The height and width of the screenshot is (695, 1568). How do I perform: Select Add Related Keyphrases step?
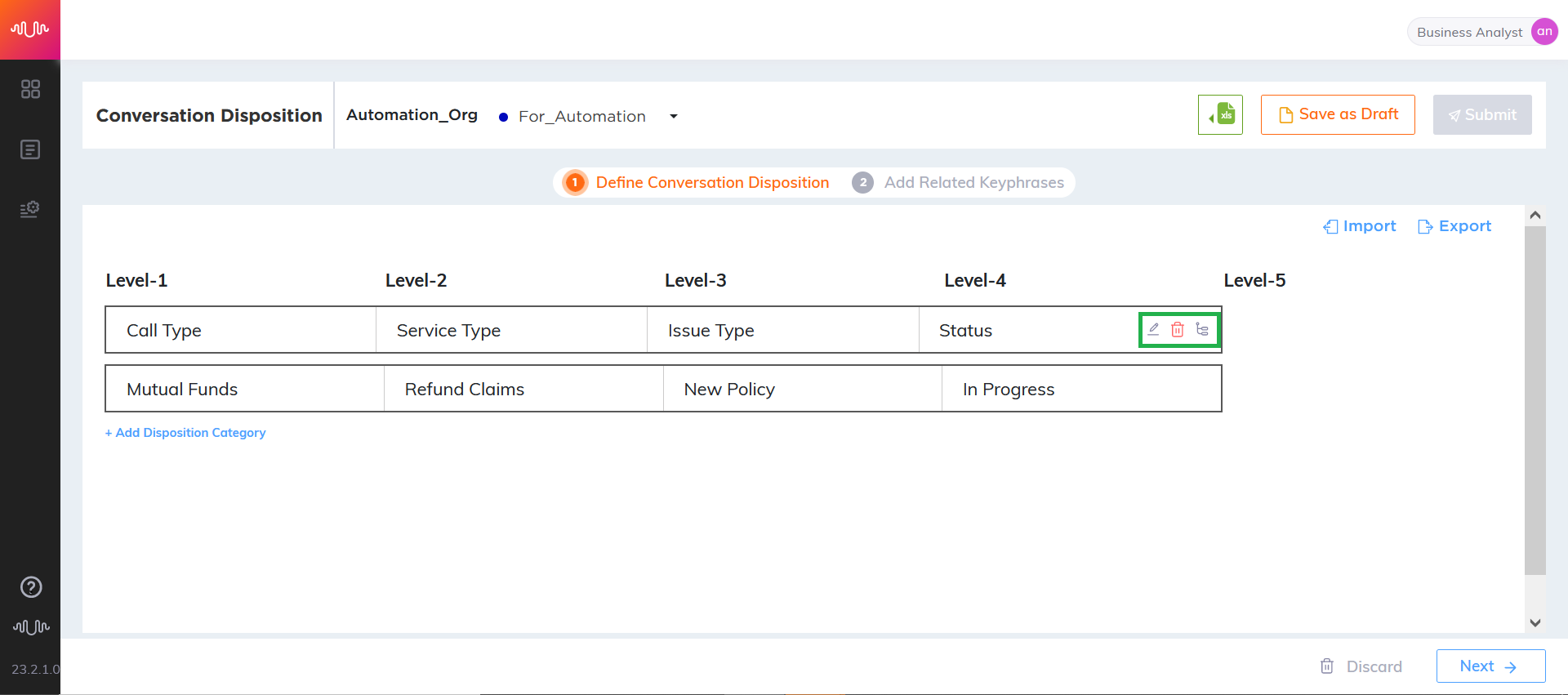tap(958, 182)
